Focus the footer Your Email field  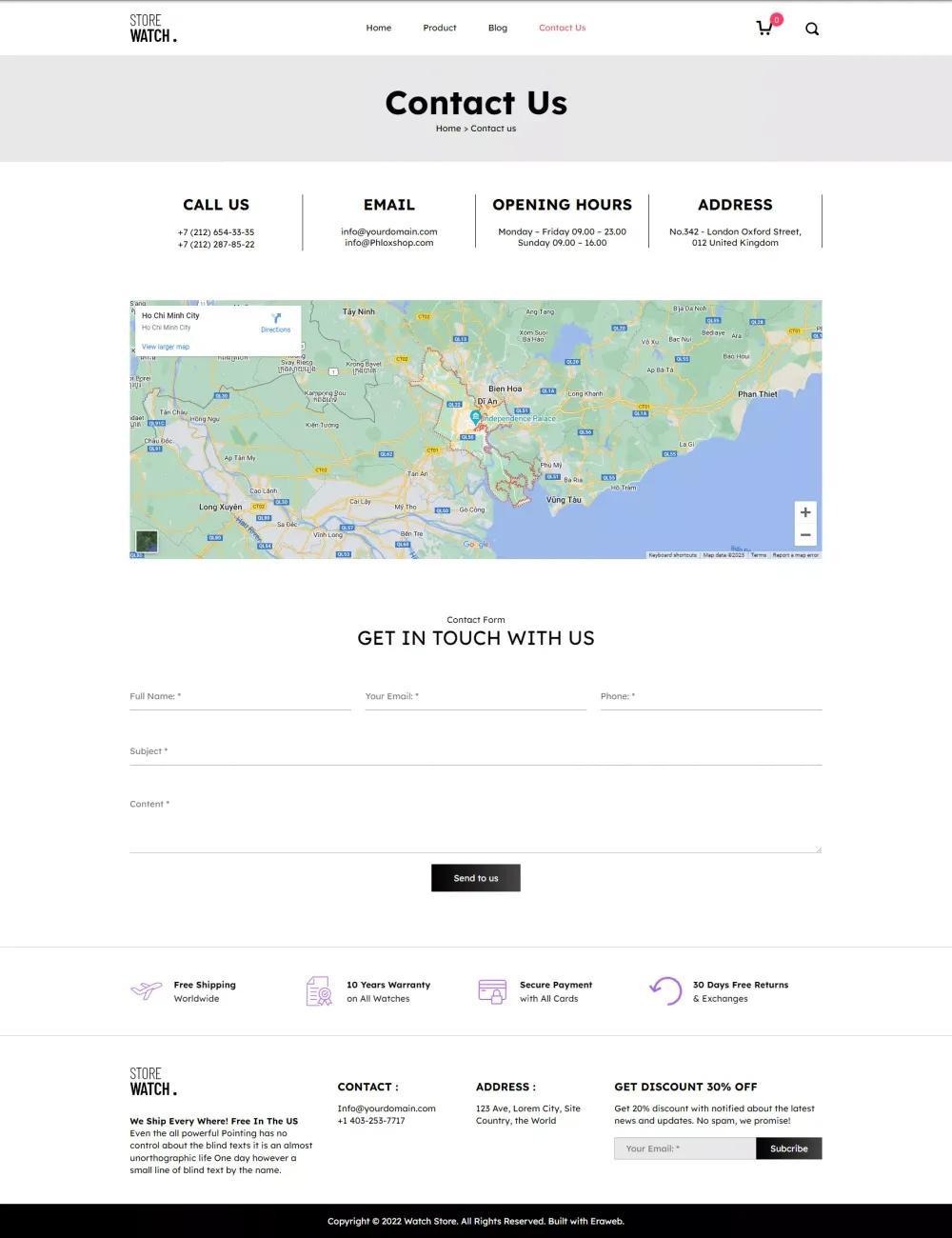684,1148
